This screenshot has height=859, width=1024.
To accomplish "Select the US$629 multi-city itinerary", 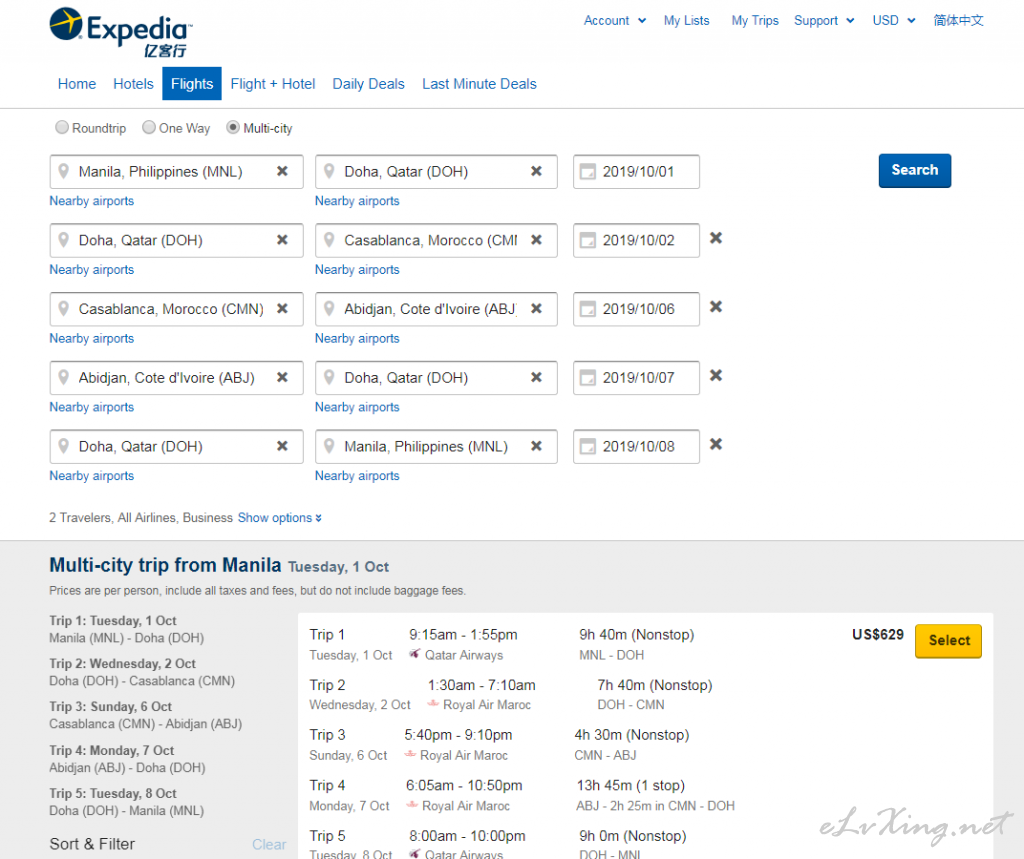I will (948, 641).
